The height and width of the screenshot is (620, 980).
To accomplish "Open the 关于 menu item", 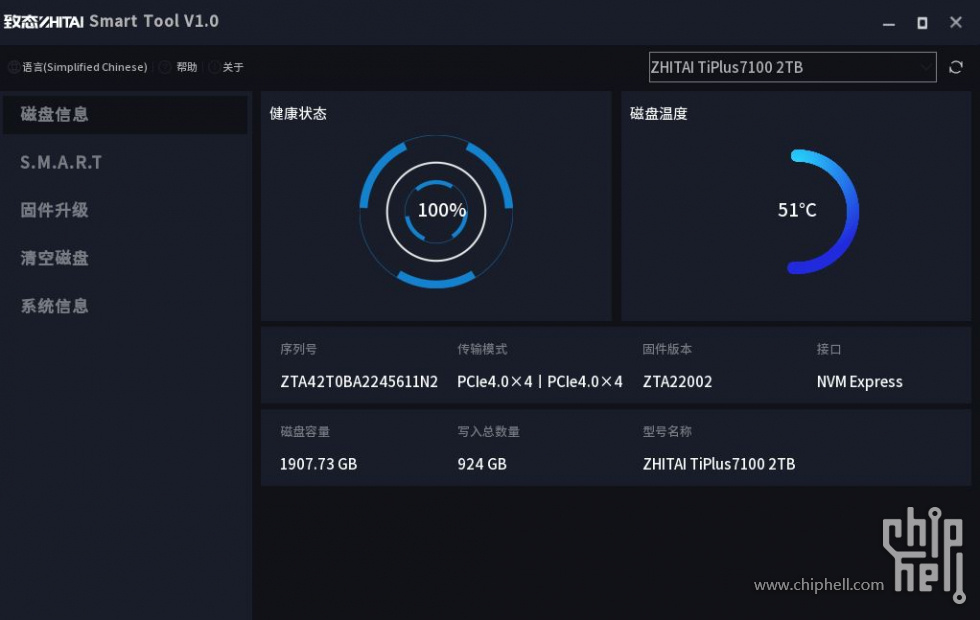I will tap(233, 67).
